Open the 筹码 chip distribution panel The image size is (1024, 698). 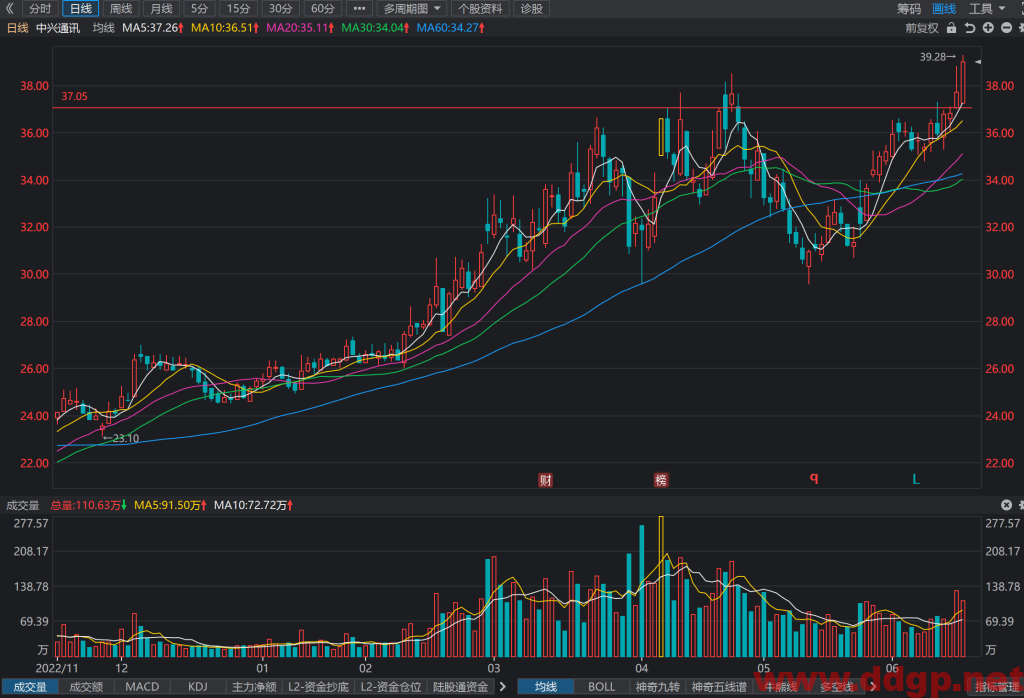[x=908, y=8]
